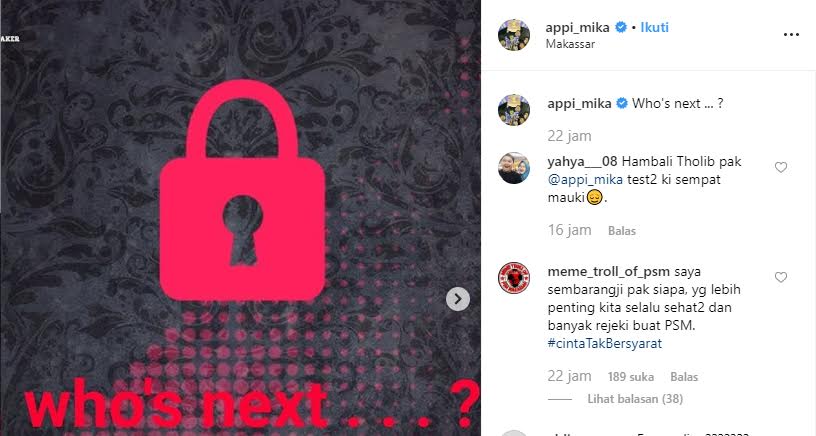
Task: Go to next photo with carousel arrow
Action: (458, 299)
